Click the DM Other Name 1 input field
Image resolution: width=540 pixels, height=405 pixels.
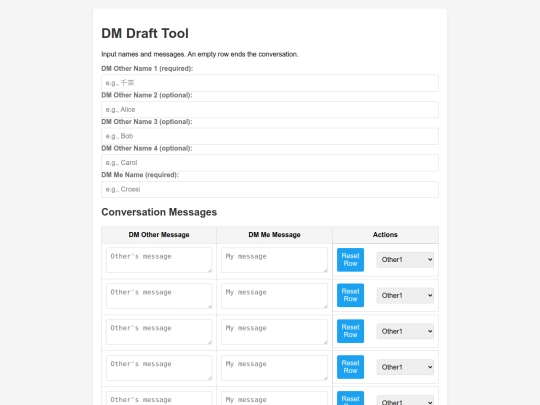(270, 83)
